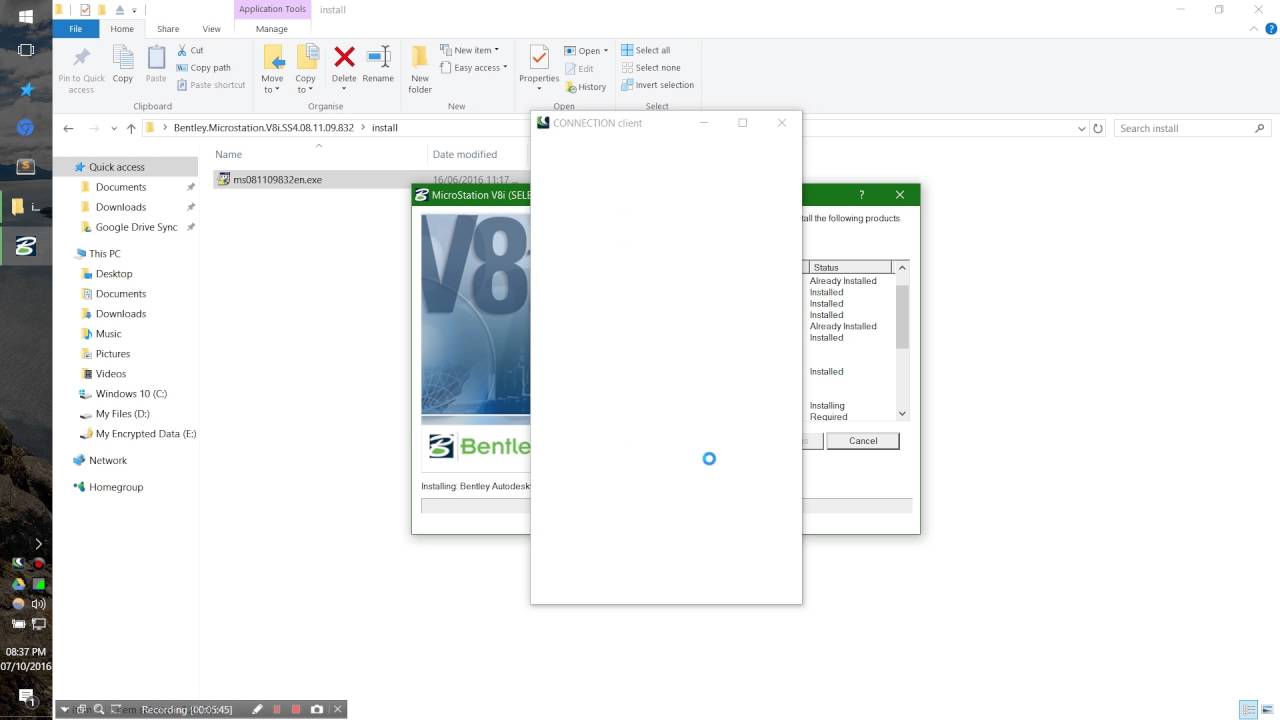The image size is (1280, 720).
Task: Click the installer progress bar
Action: click(666, 506)
